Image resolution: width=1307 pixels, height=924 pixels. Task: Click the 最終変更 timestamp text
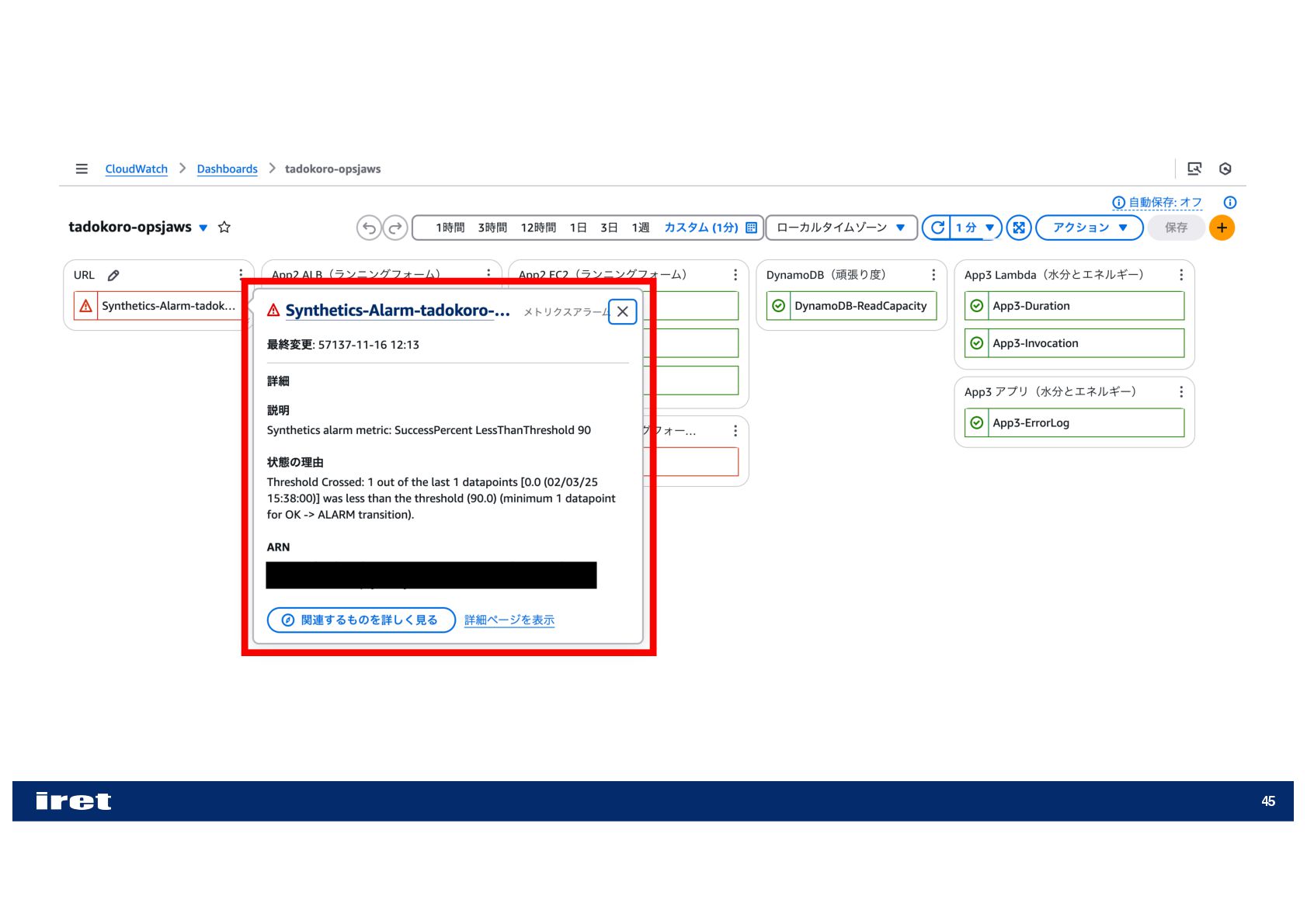coord(343,345)
